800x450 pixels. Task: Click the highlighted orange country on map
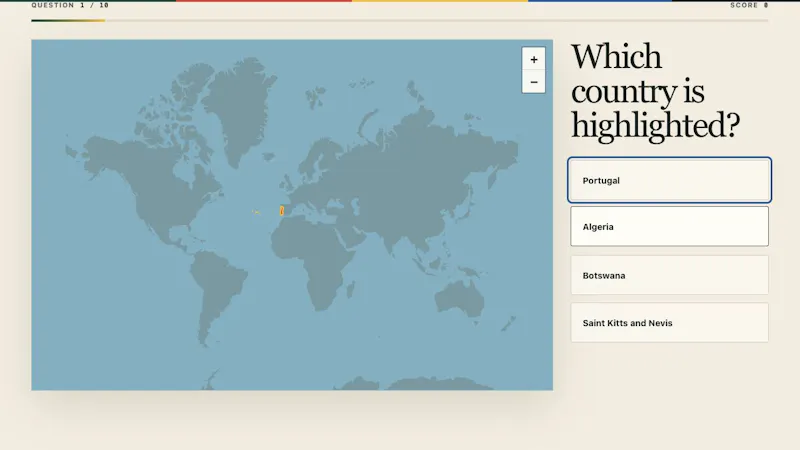(282, 211)
